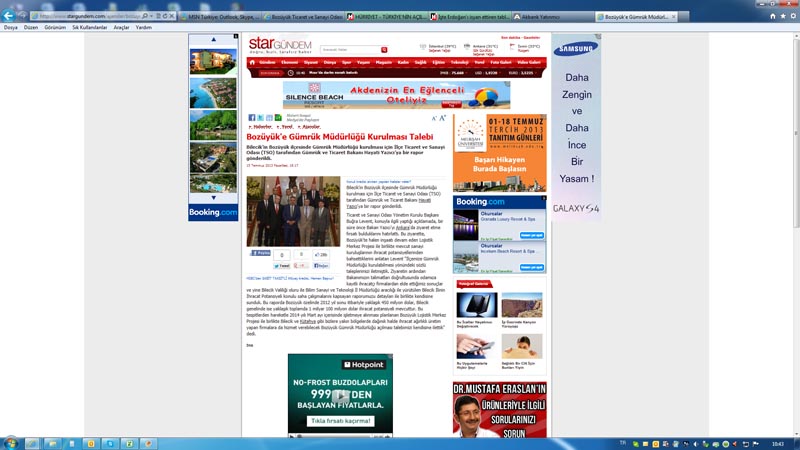The height and width of the screenshot is (450, 800).
Task: Decrease article font size icon
Action: (x=434, y=118)
